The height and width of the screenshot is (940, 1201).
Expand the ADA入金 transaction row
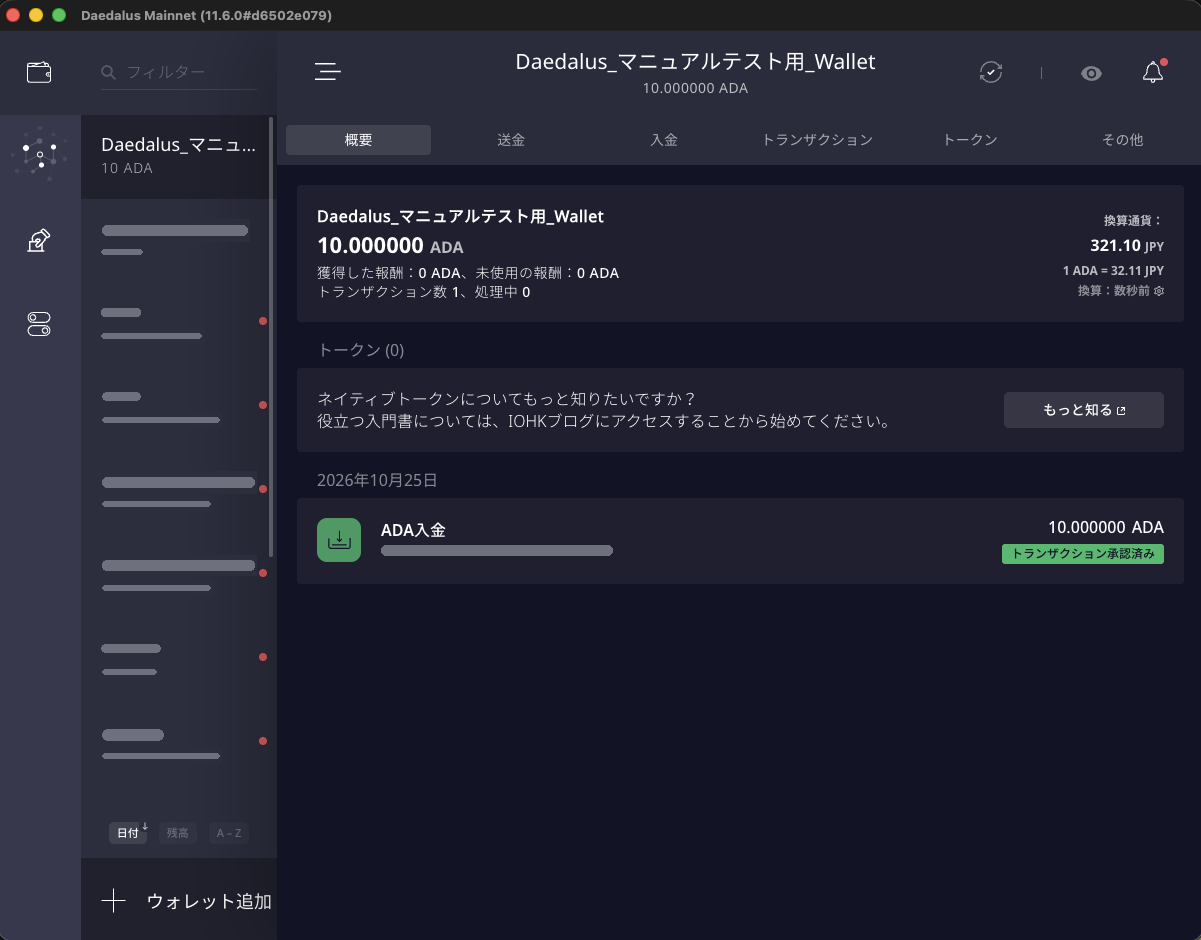(x=740, y=540)
